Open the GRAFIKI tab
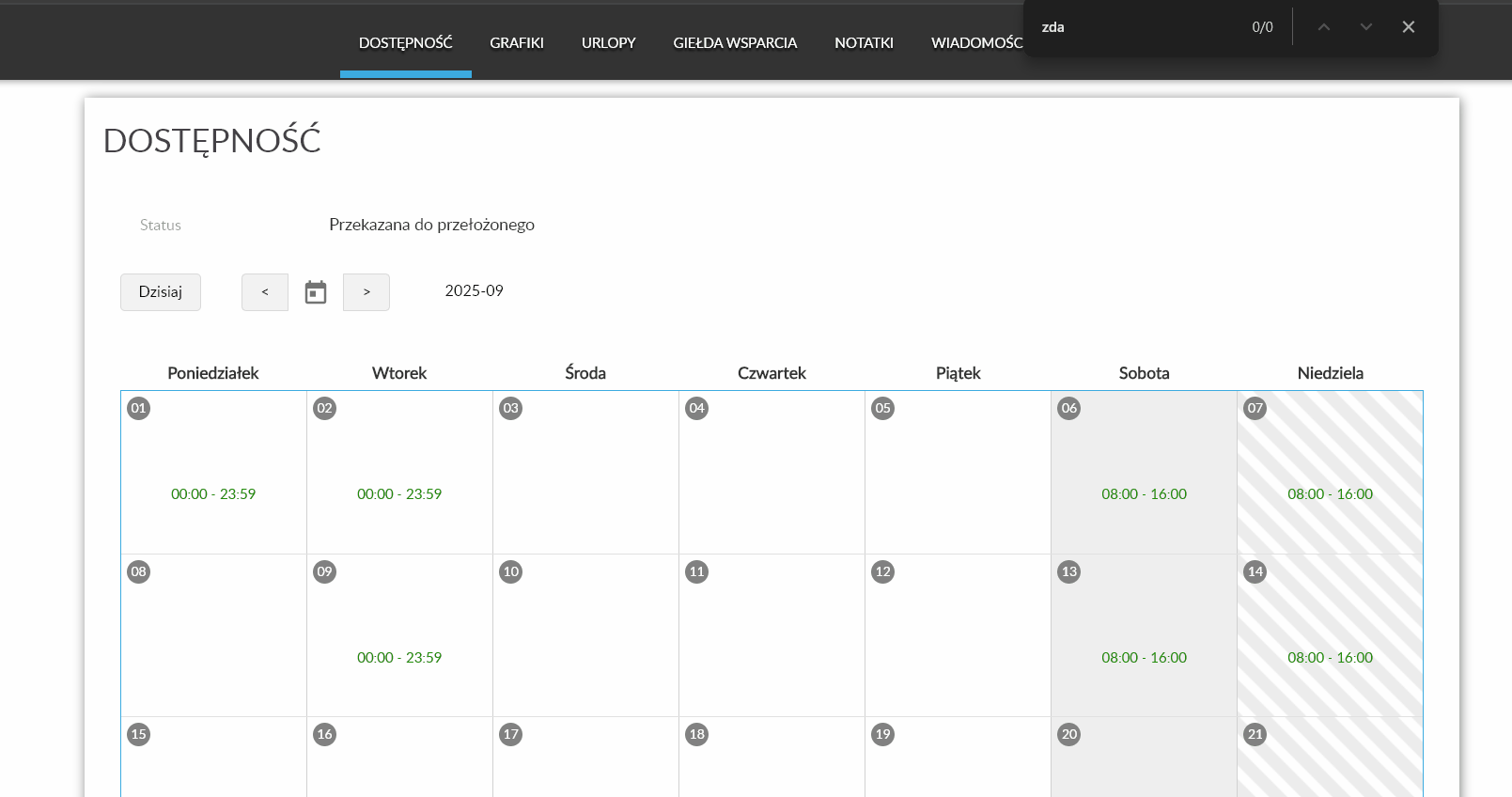The width and height of the screenshot is (1512, 797). [517, 42]
